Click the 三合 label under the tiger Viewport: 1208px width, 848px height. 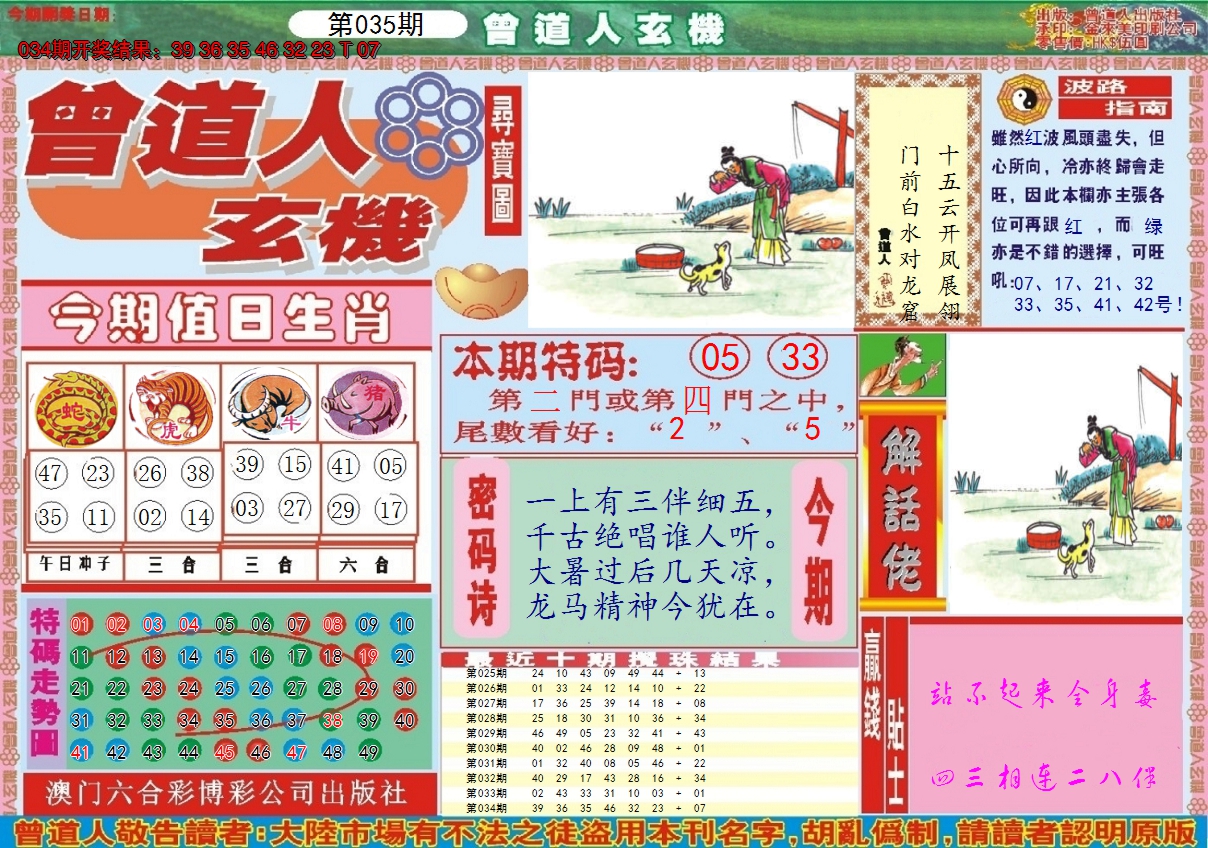[172, 564]
